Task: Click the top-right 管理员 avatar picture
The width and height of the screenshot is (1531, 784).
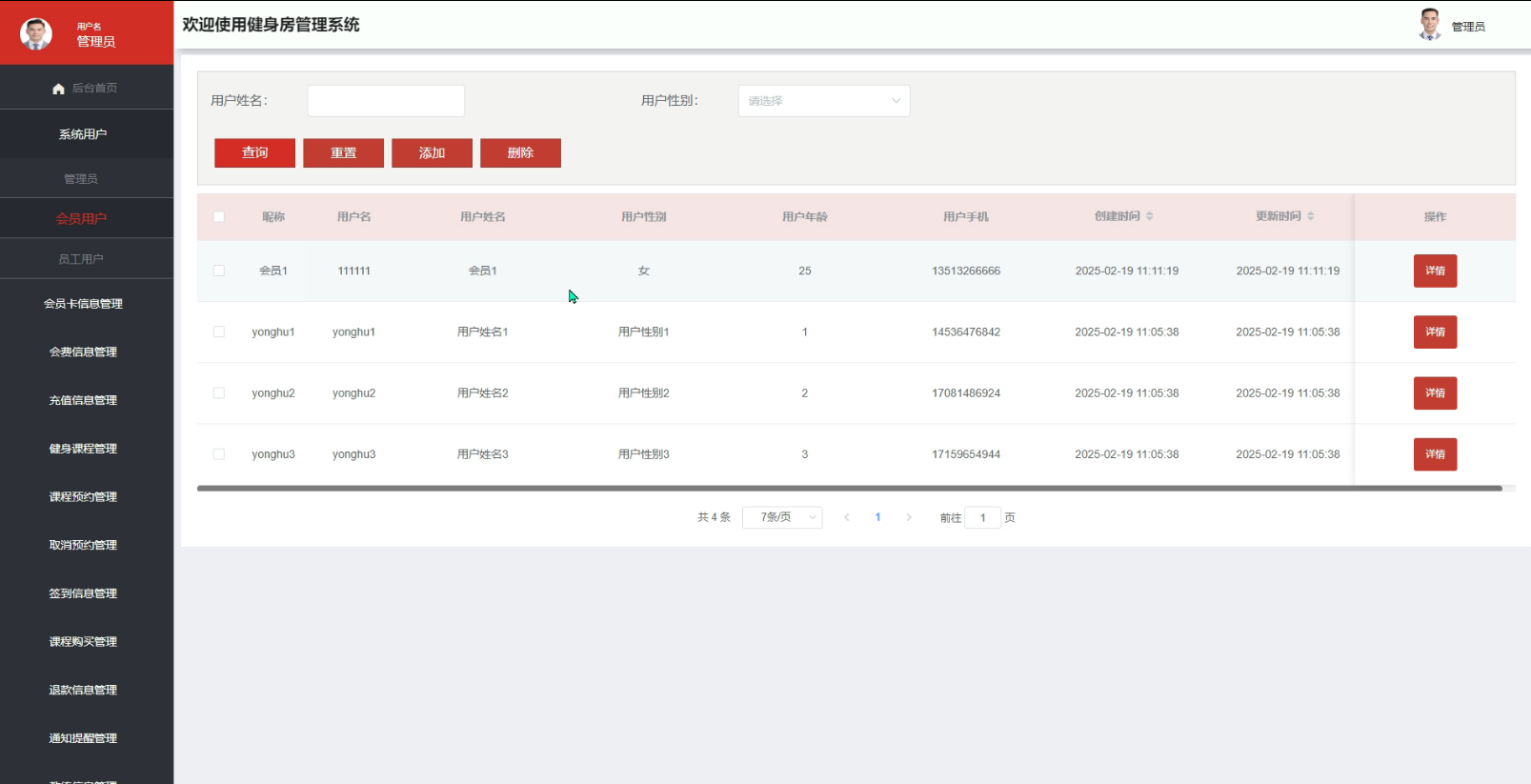Action: pyautogui.click(x=1429, y=25)
